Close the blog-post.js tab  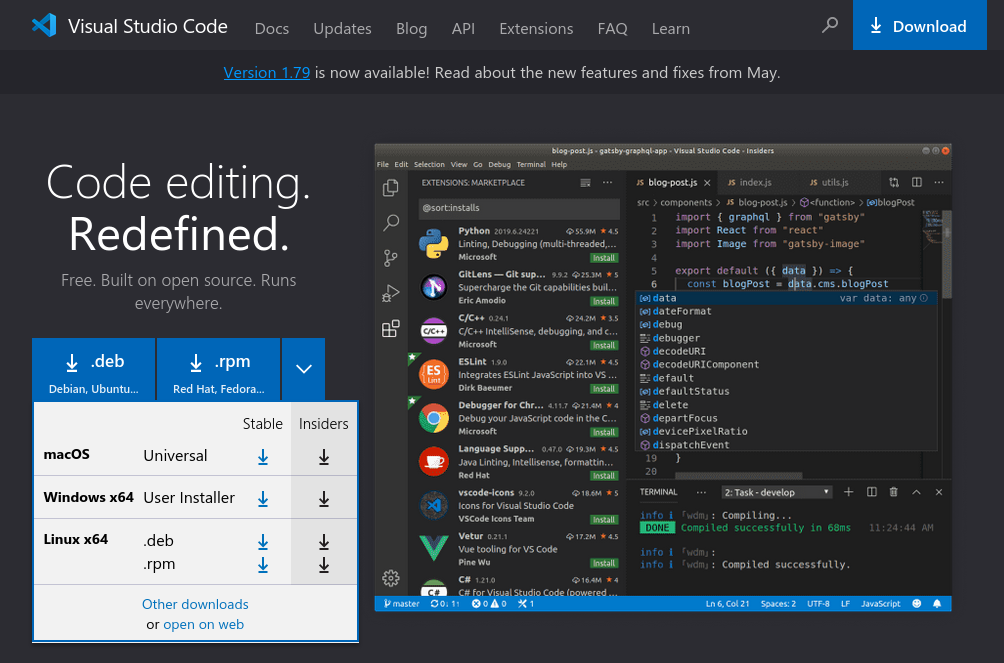(707, 183)
